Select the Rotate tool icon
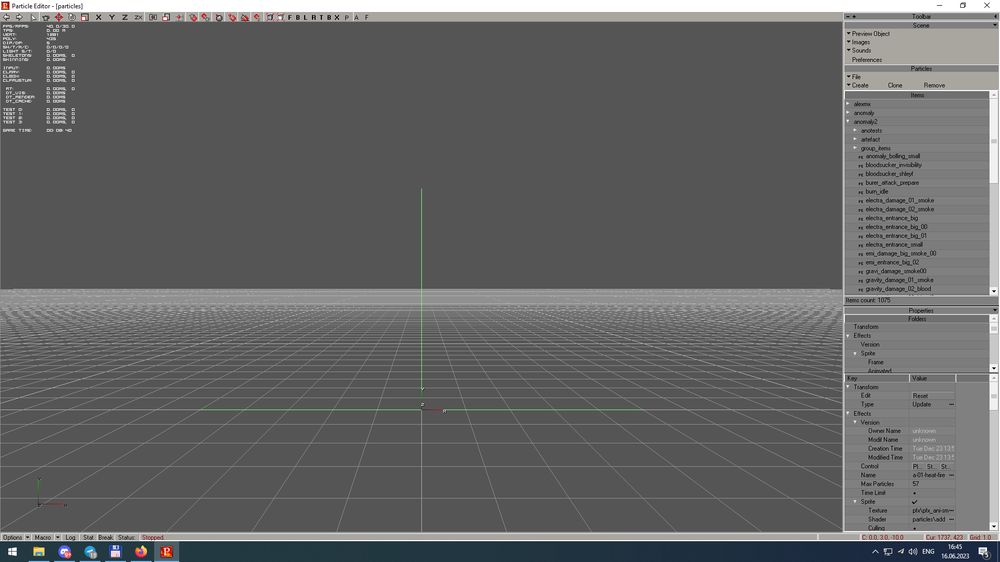This screenshot has height=562, width=1000. [x=71, y=17]
